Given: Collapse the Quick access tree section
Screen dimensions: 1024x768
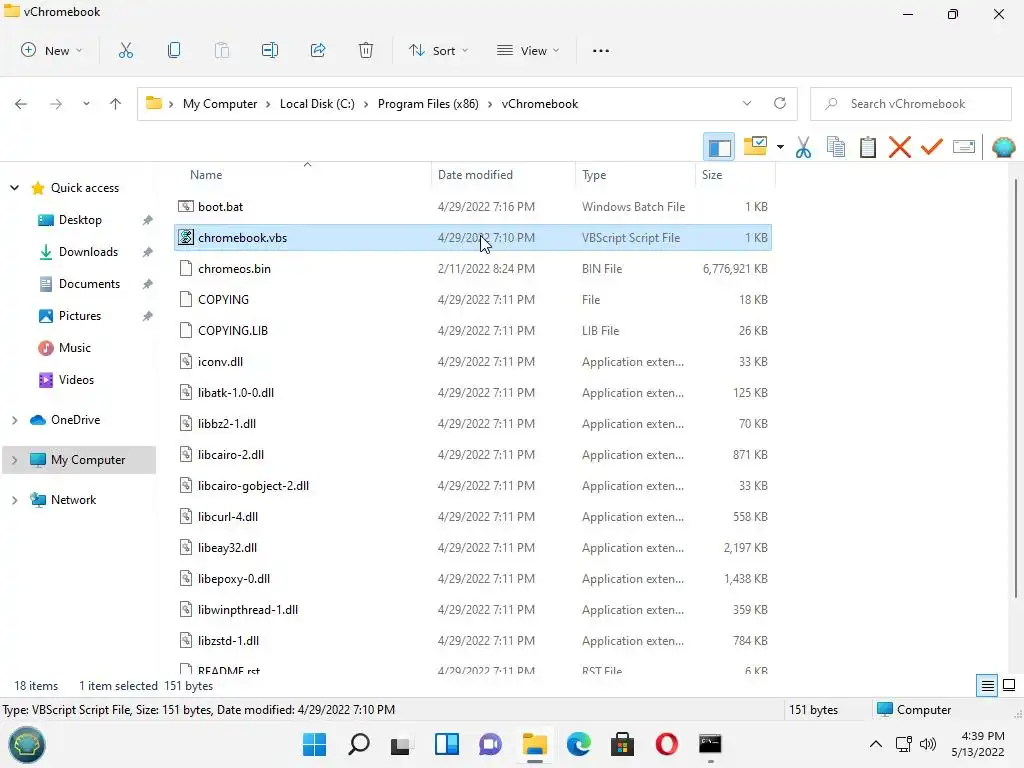Looking at the screenshot, I should tap(14, 188).
